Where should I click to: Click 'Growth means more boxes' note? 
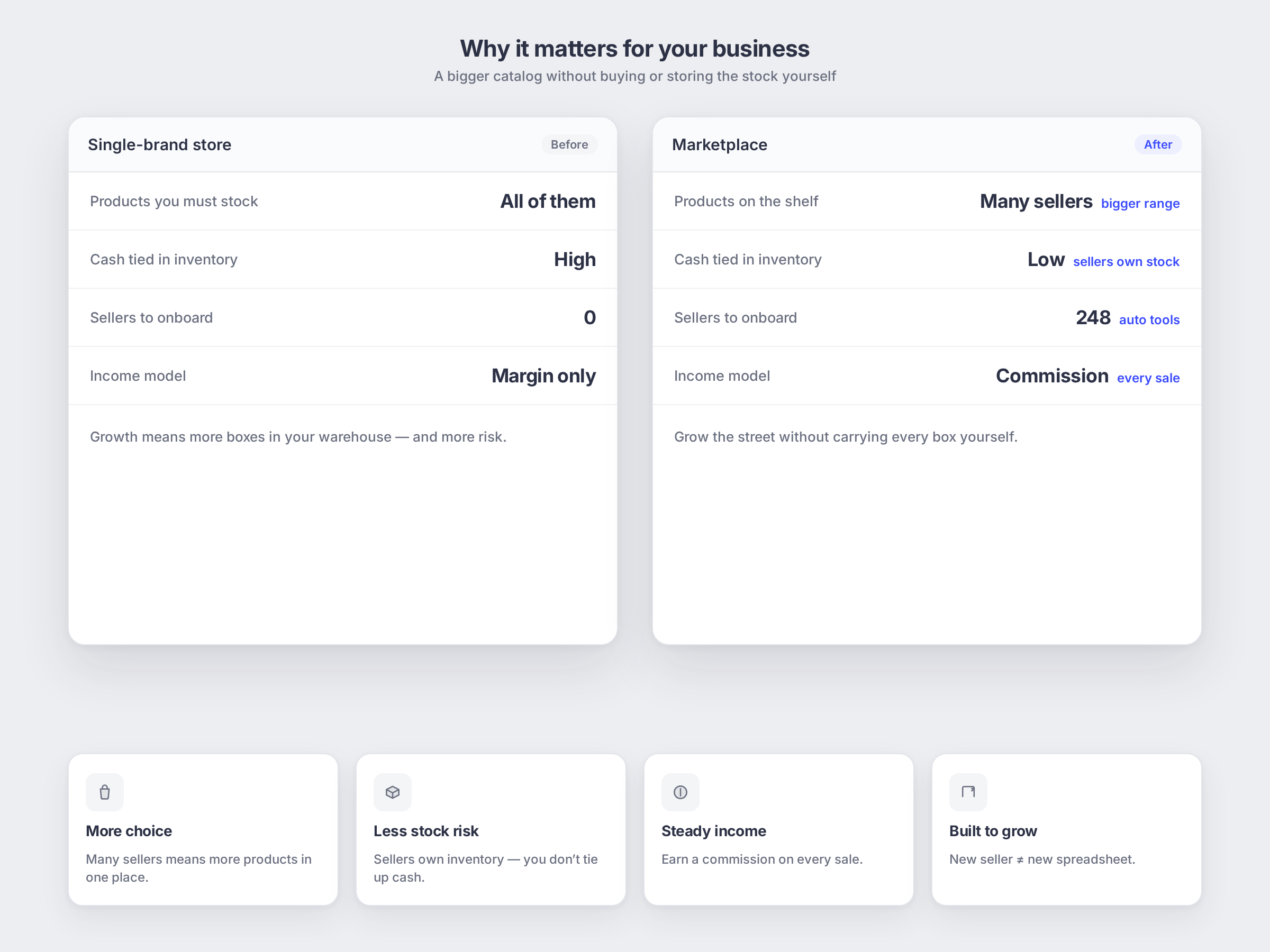(298, 437)
